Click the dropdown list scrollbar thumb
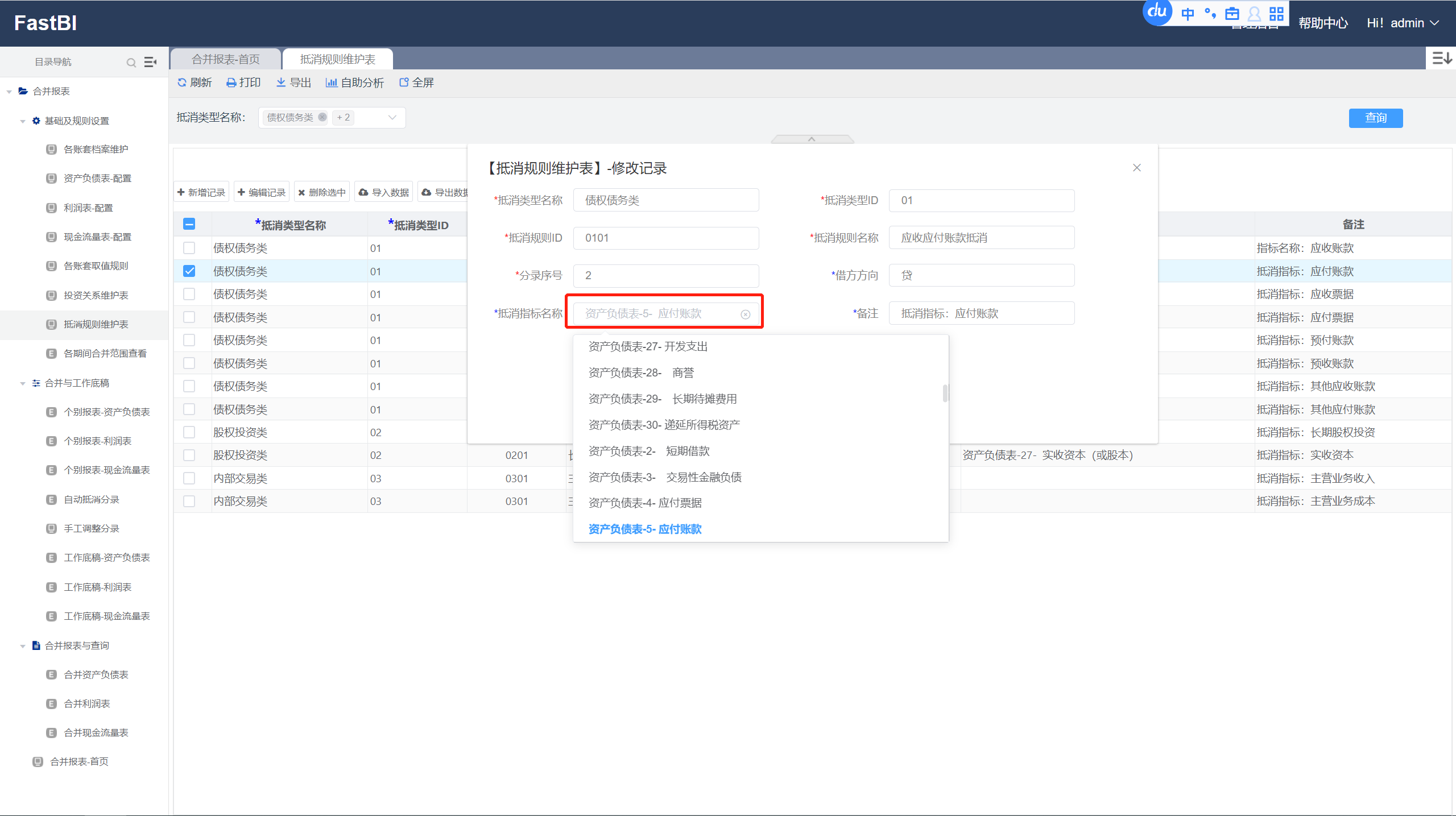Screen dimensions: 1456x816 pyautogui.click(x=945, y=393)
